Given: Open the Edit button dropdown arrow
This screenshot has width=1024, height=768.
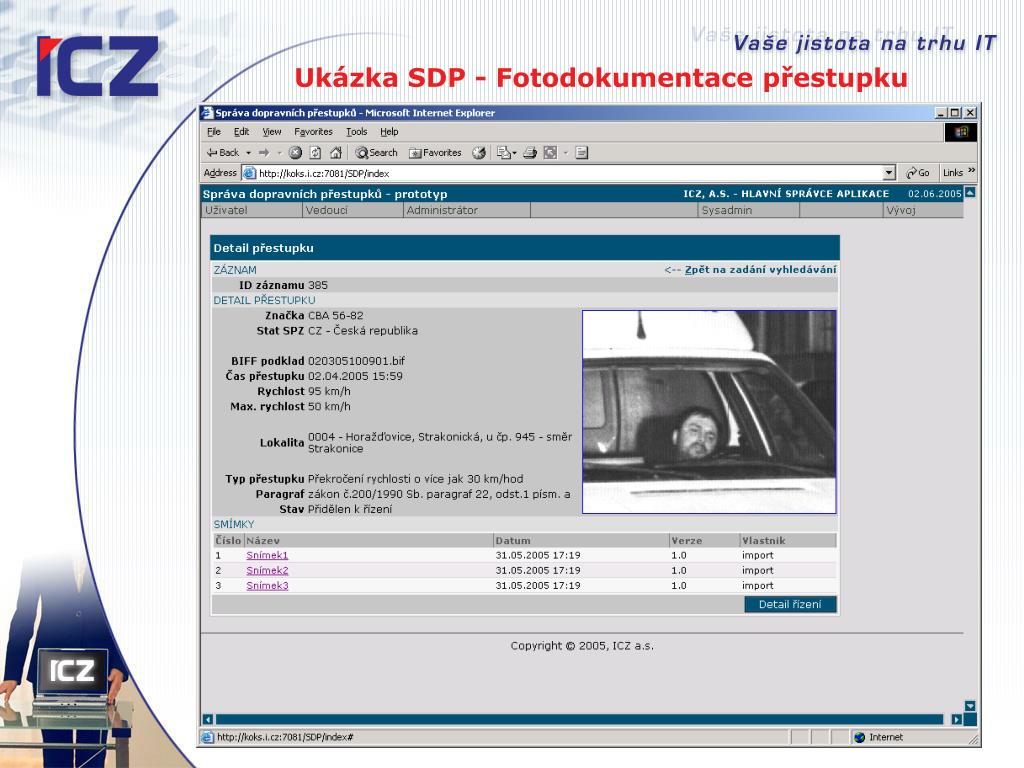Looking at the screenshot, I should coord(566,153).
